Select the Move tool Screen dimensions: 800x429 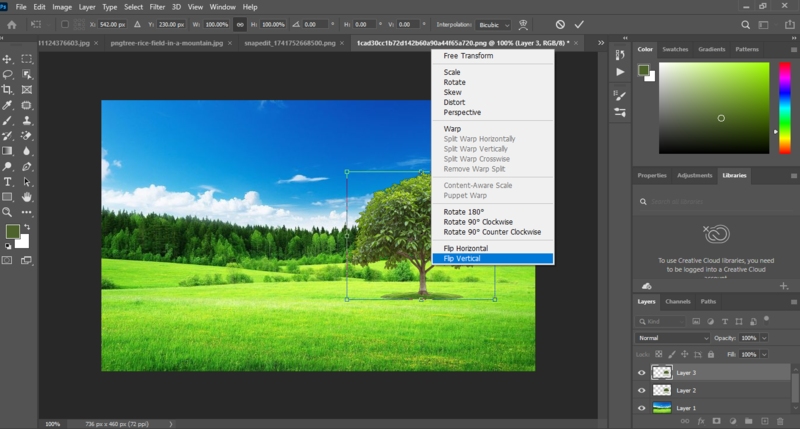pyautogui.click(x=8, y=59)
